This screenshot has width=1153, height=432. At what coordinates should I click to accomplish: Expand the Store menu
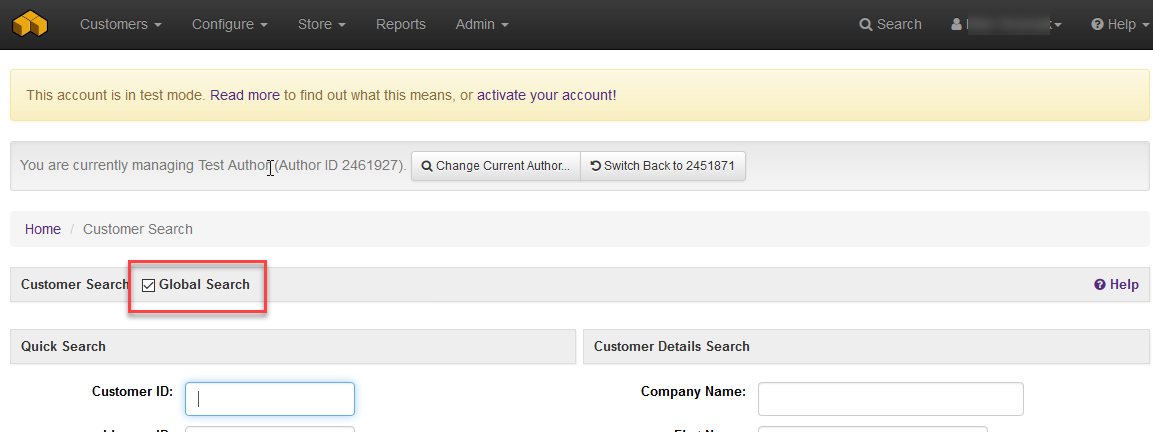321,24
